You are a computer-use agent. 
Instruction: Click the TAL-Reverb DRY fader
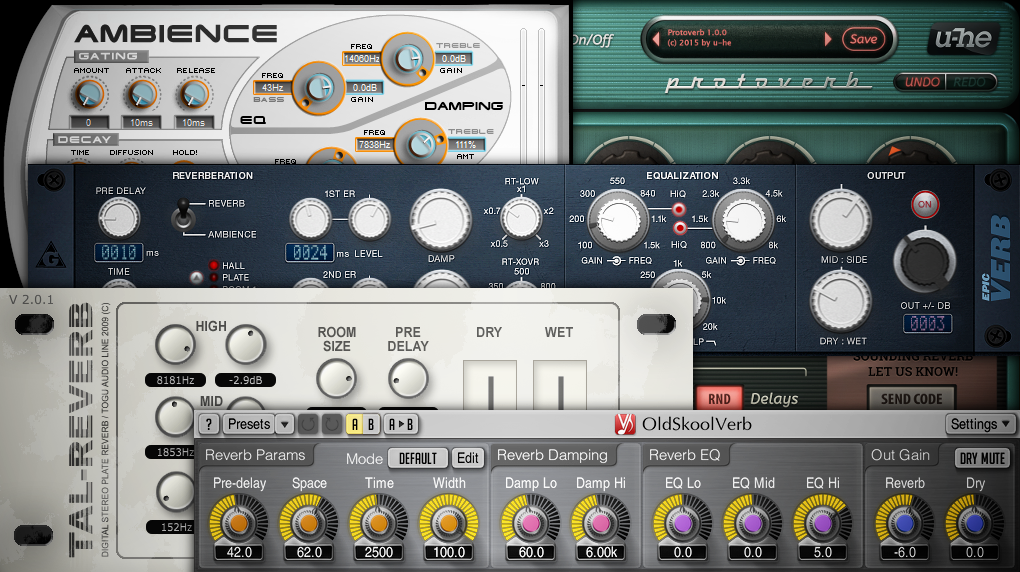click(x=490, y=385)
